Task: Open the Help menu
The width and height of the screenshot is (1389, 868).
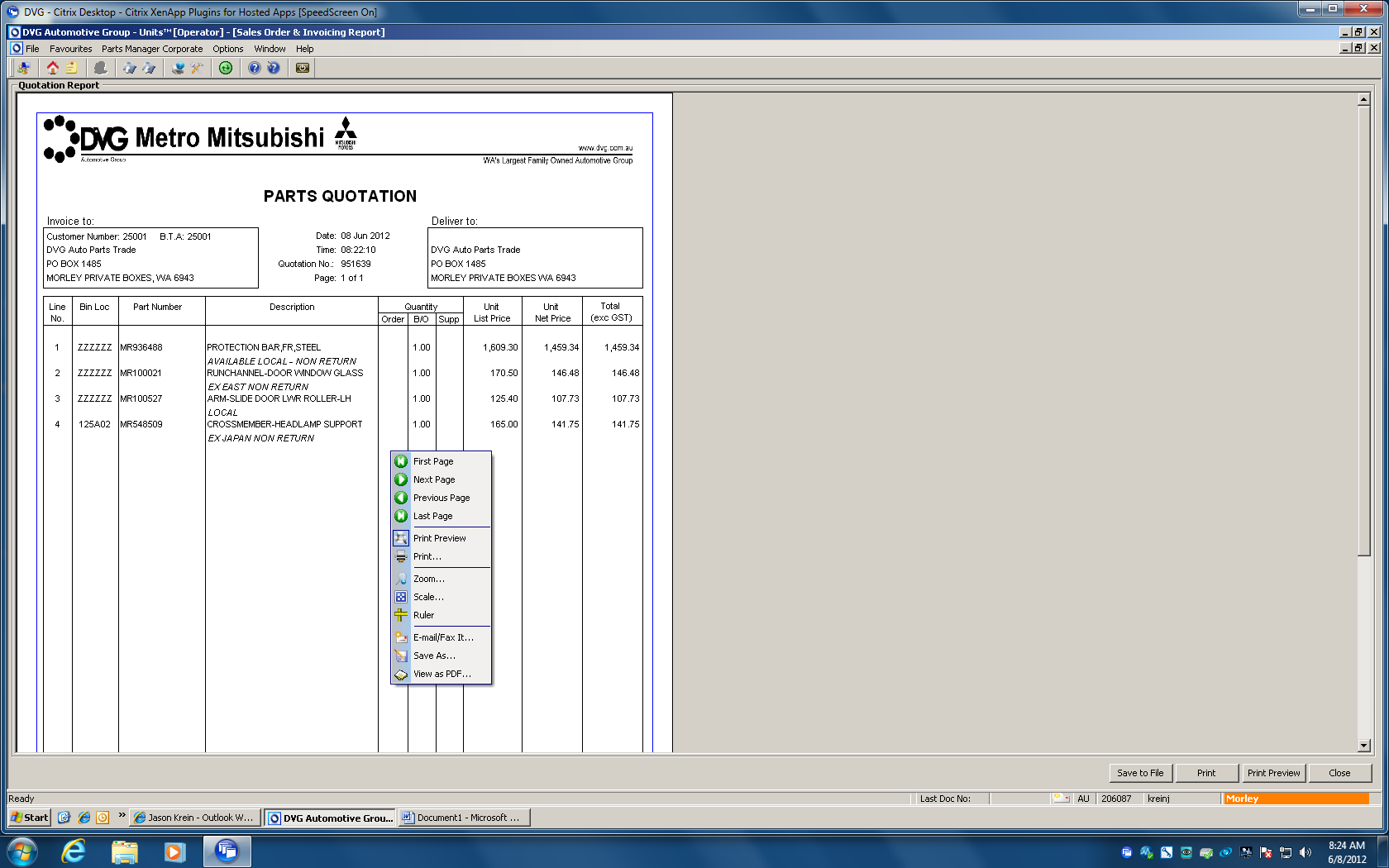Action: tap(305, 49)
